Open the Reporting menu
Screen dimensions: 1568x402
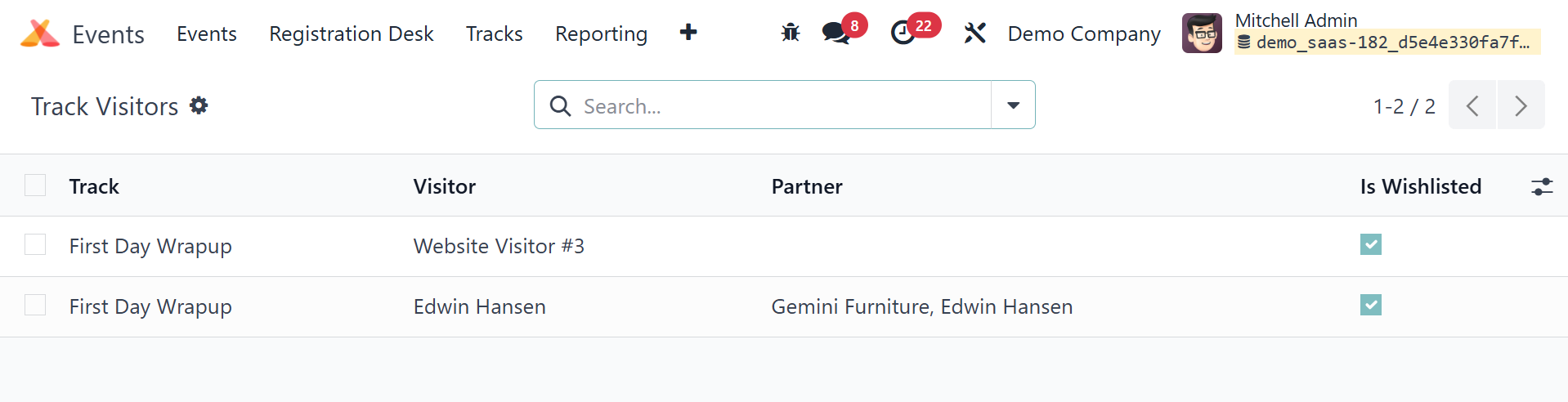[x=601, y=33]
